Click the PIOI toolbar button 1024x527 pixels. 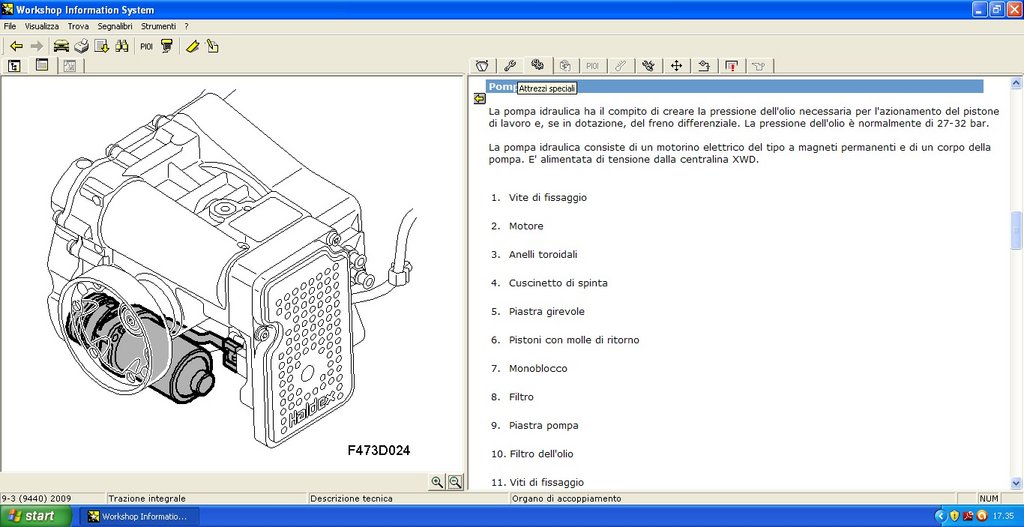pos(146,46)
